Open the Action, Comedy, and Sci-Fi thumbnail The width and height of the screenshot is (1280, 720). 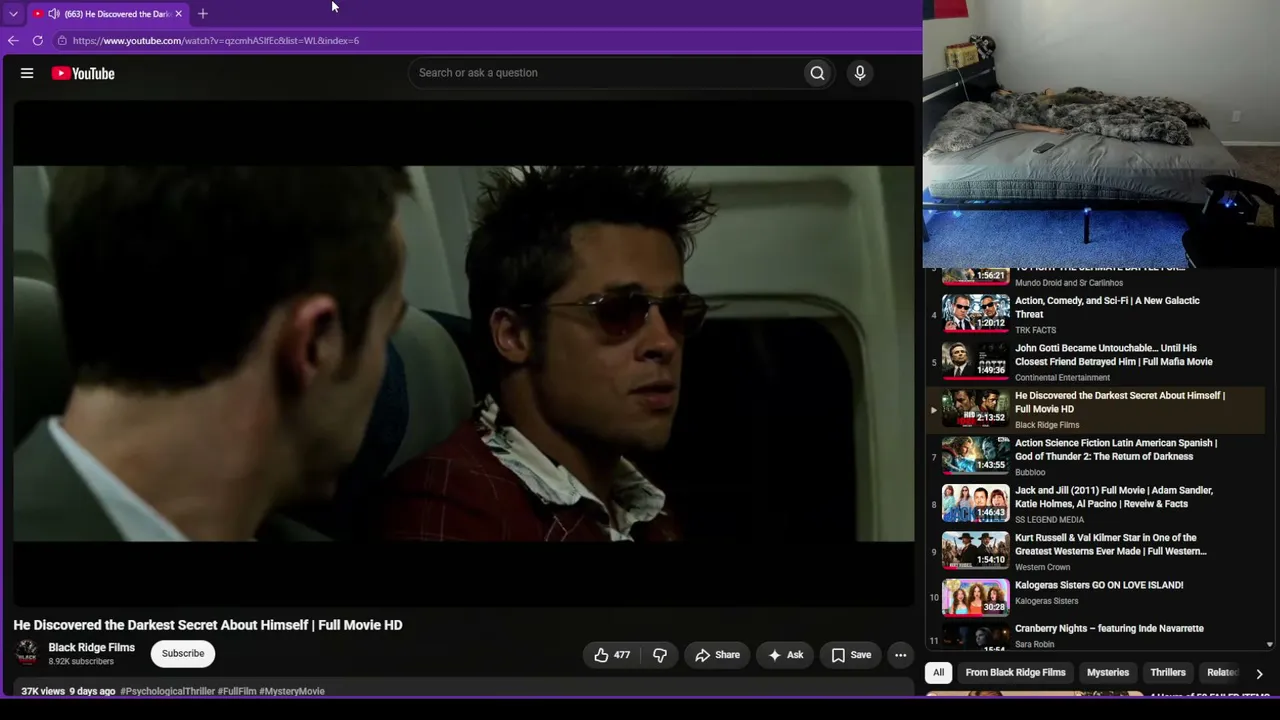[x=976, y=314]
